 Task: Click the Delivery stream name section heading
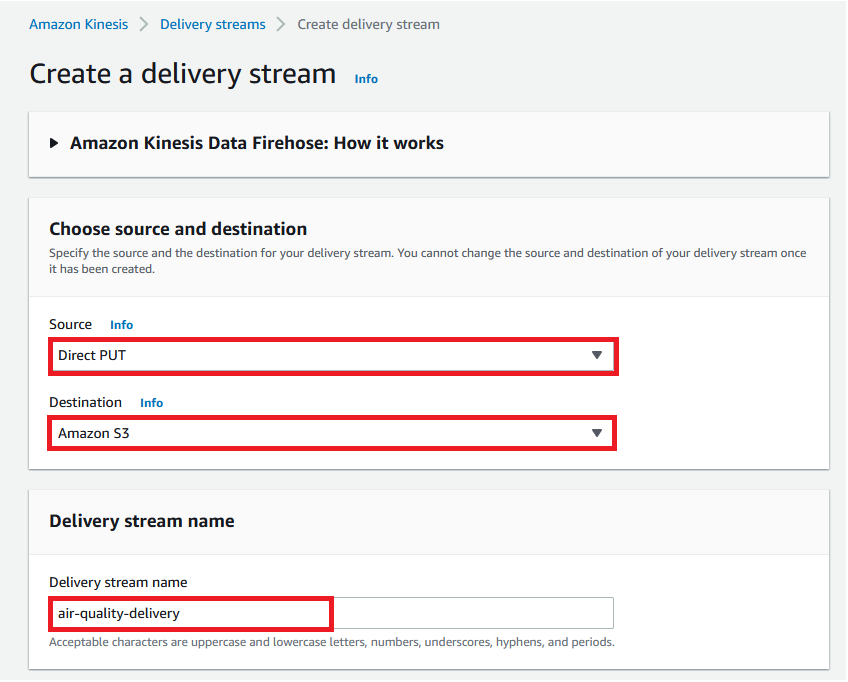142,521
